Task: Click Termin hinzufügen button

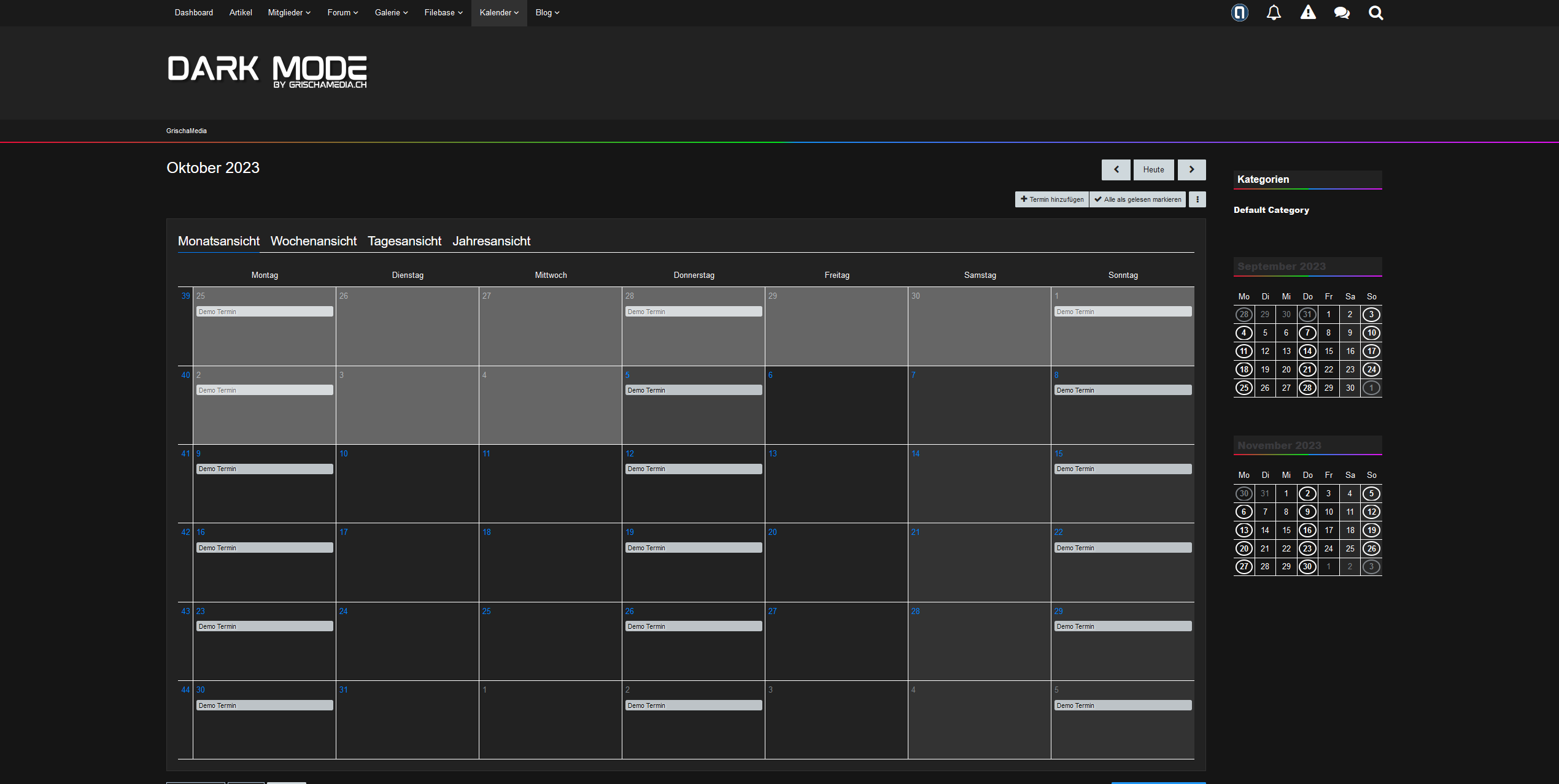Action: (x=1052, y=199)
